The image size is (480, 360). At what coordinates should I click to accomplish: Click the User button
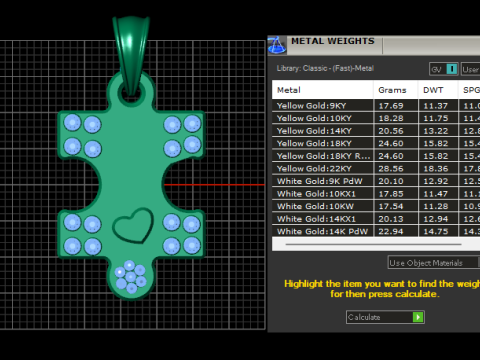coord(470,69)
